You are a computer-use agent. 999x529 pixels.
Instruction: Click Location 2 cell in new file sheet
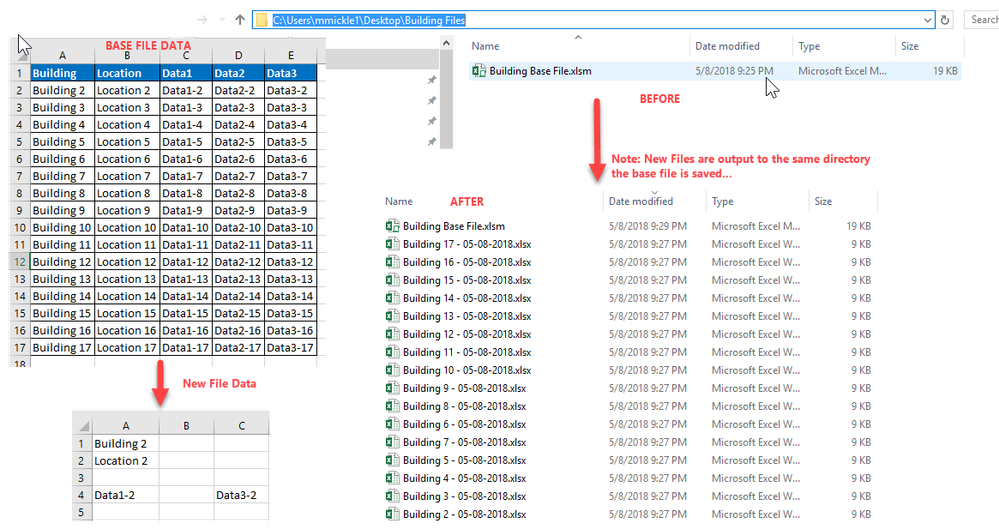click(126, 461)
